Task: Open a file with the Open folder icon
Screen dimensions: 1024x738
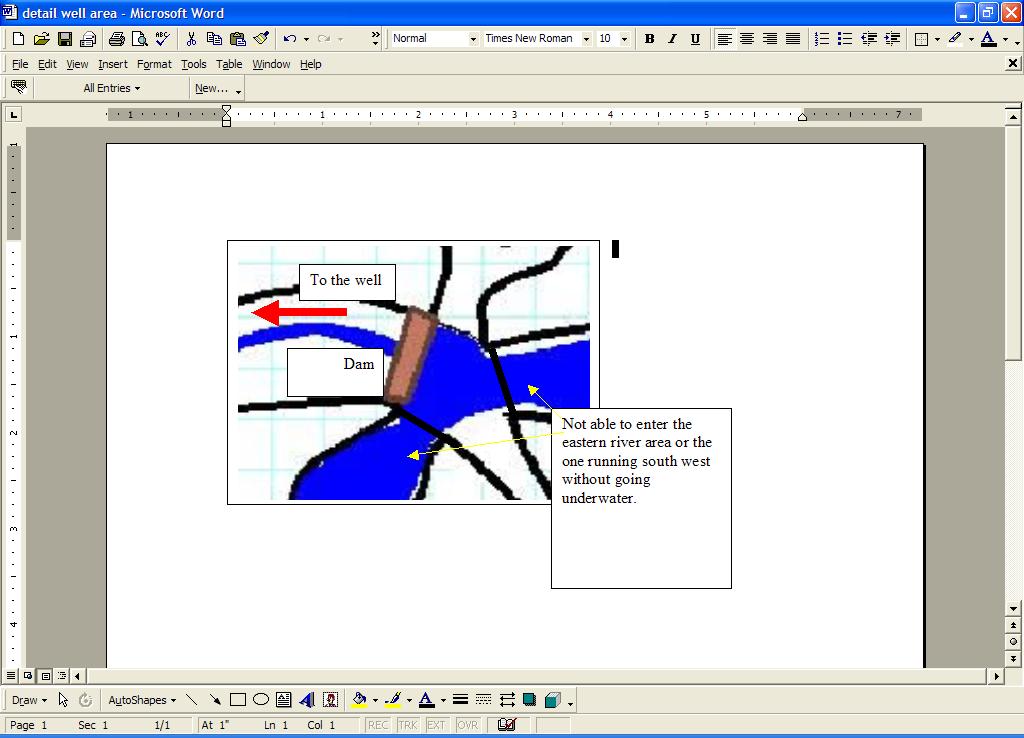Action: pos(41,39)
